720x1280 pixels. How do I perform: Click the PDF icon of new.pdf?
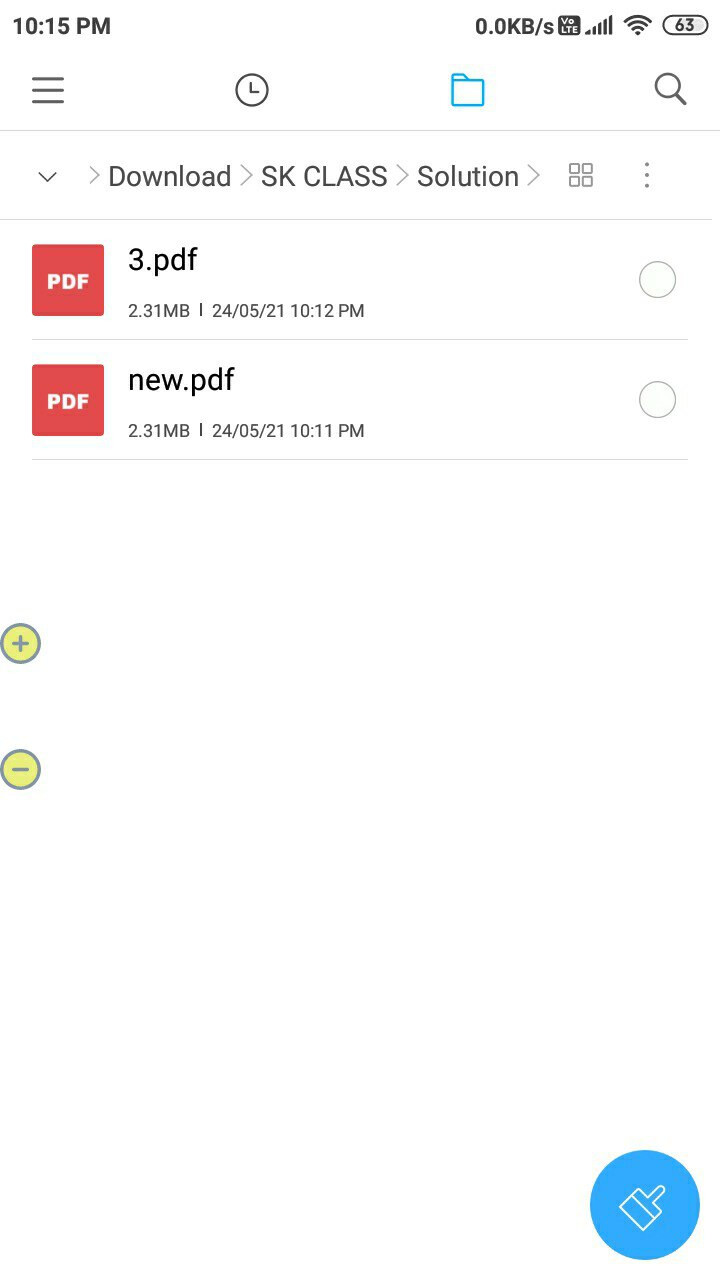(x=68, y=400)
